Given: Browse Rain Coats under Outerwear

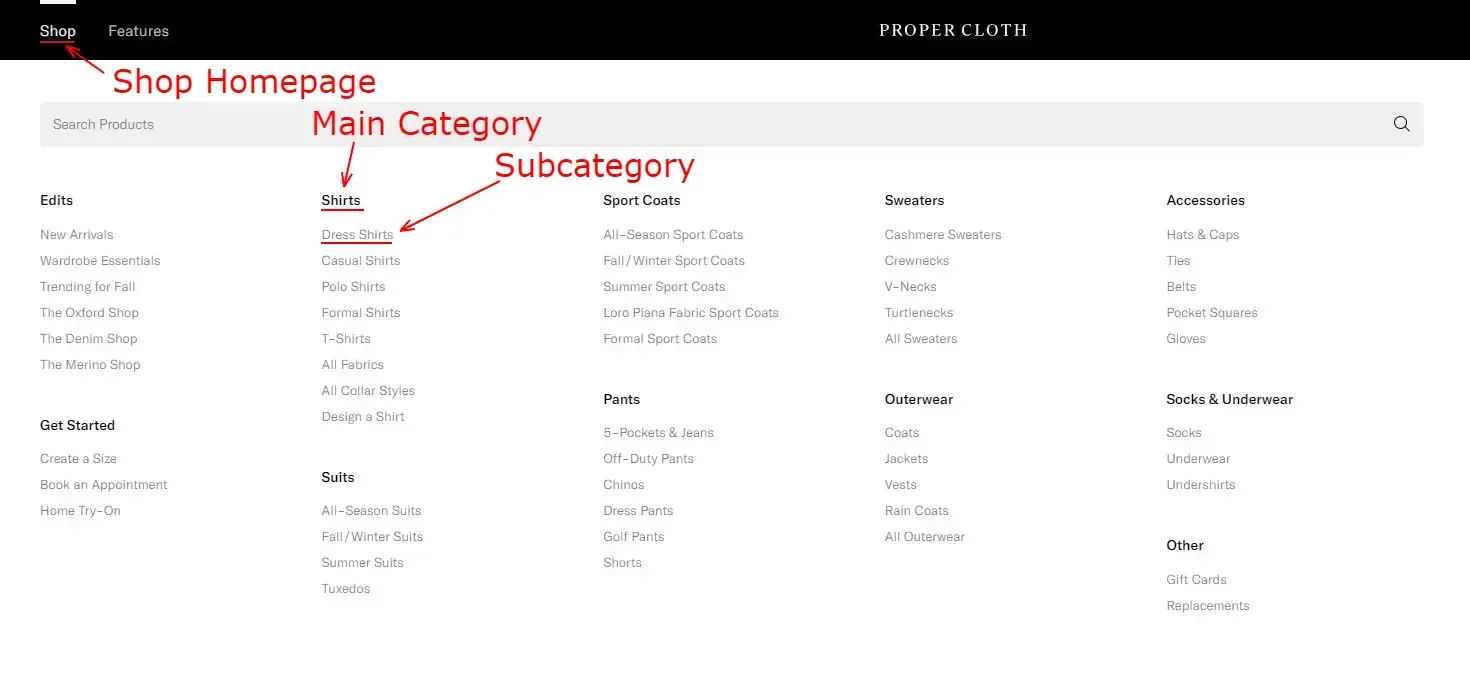Looking at the screenshot, I should coord(916,510).
